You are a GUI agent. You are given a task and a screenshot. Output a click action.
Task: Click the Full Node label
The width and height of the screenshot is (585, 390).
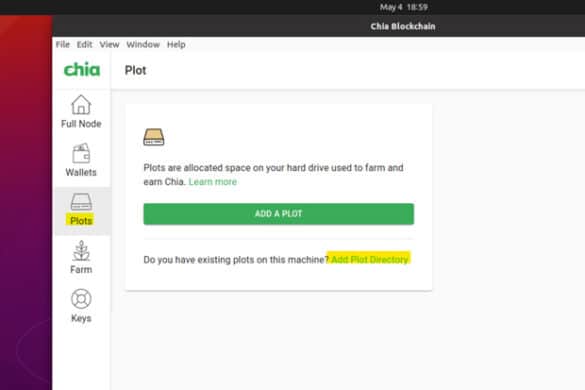[81, 124]
